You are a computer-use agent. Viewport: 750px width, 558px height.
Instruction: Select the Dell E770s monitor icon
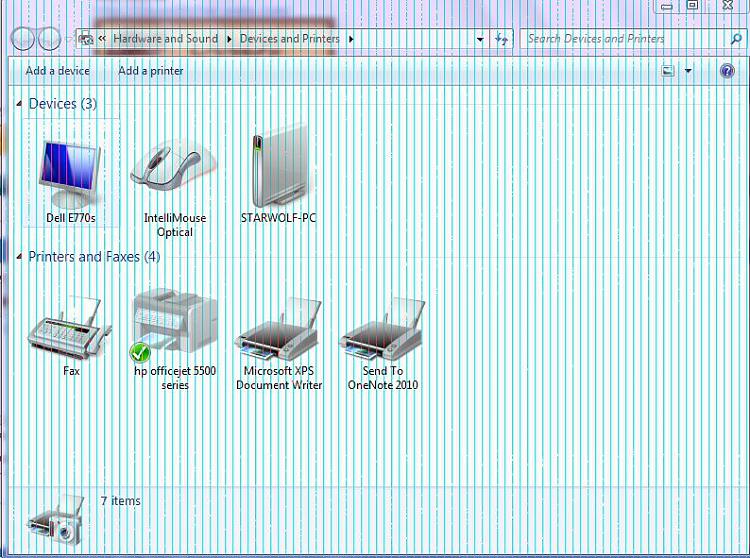click(71, 175)
